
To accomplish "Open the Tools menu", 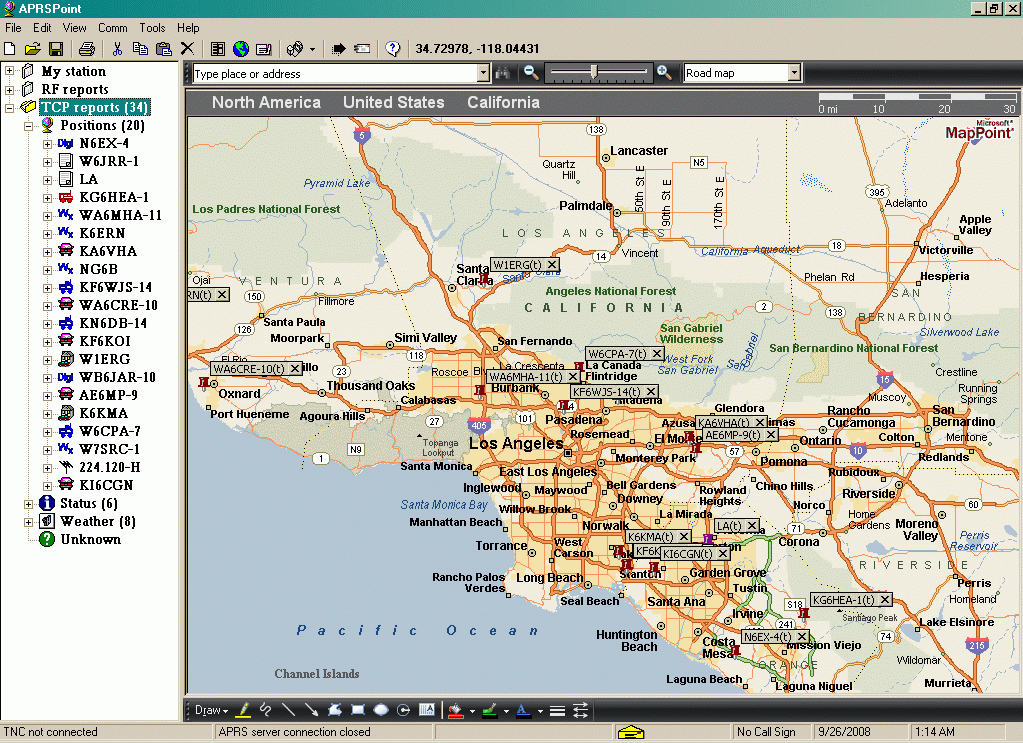I will [152, 28].
